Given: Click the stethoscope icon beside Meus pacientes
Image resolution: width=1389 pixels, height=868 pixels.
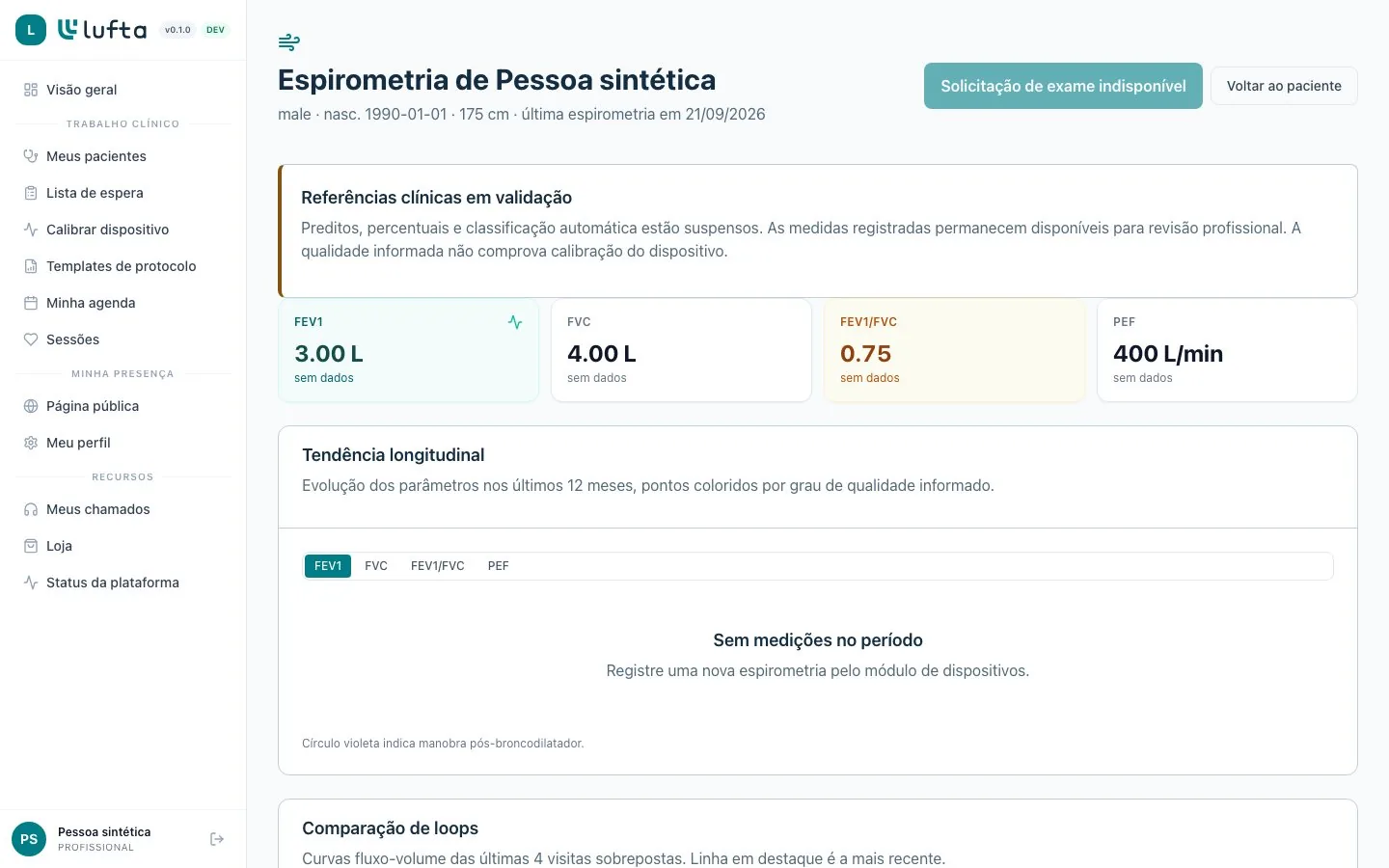Looking at the screenshot, I should point(31,156).
